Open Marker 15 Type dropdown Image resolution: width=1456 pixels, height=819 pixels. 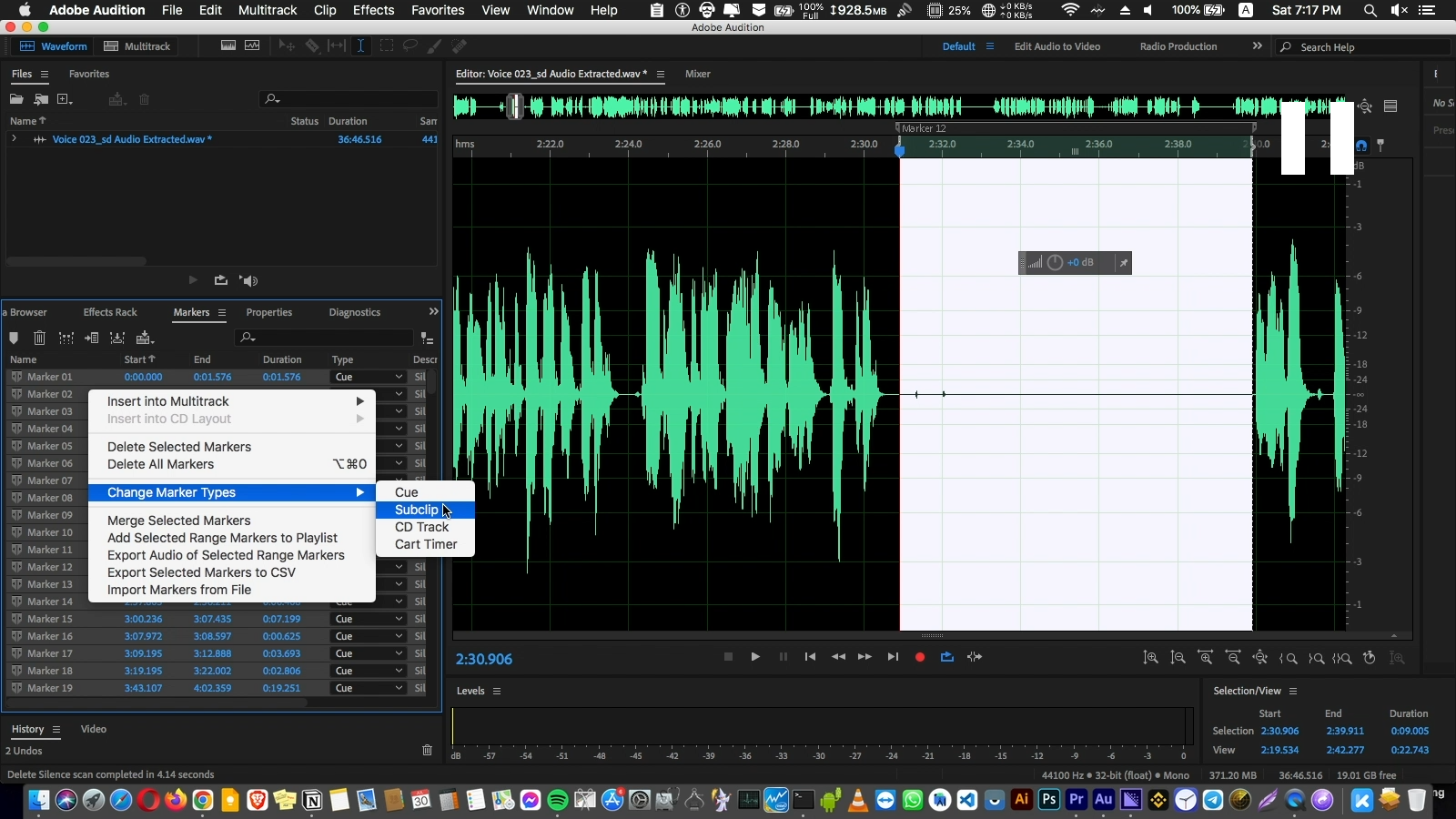point(369,619)
